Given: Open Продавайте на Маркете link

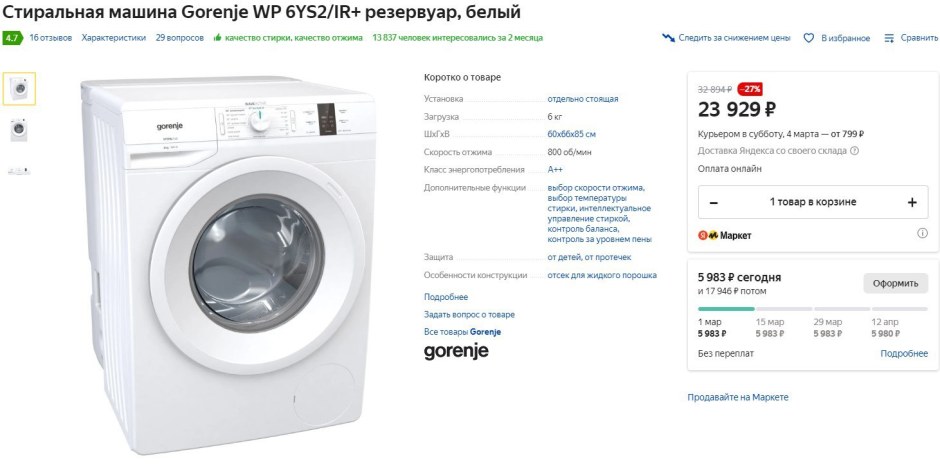Looking at the screenshot, I should [x=738, y=397].
